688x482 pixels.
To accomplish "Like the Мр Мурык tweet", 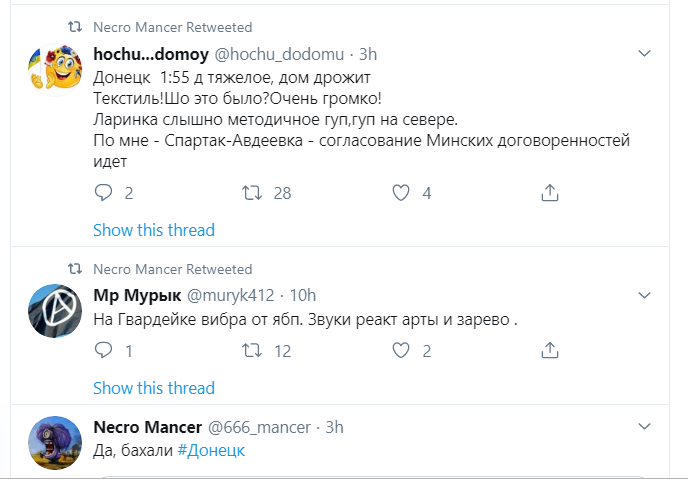I will point(401,350).
